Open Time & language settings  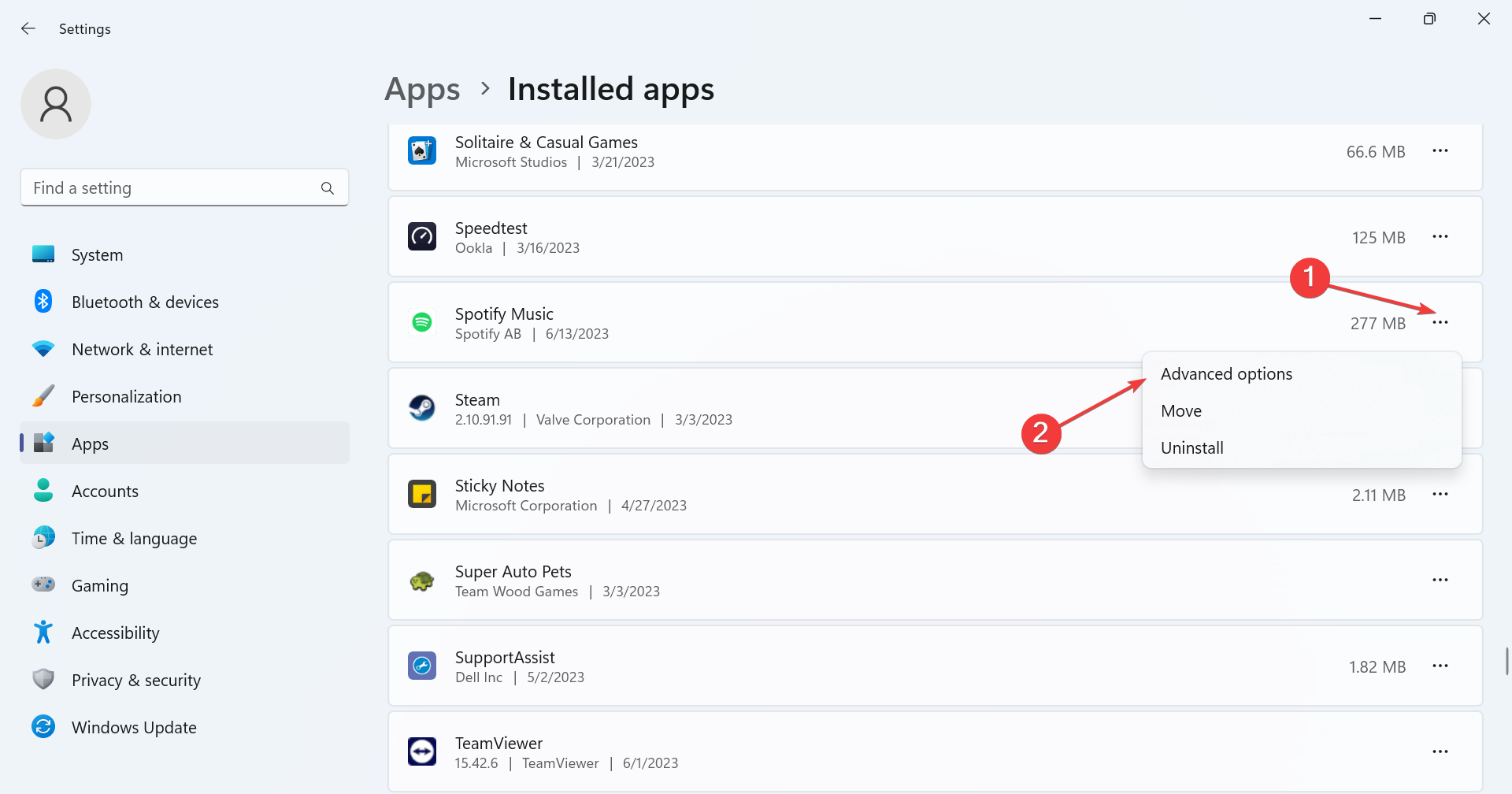(184, 538)
